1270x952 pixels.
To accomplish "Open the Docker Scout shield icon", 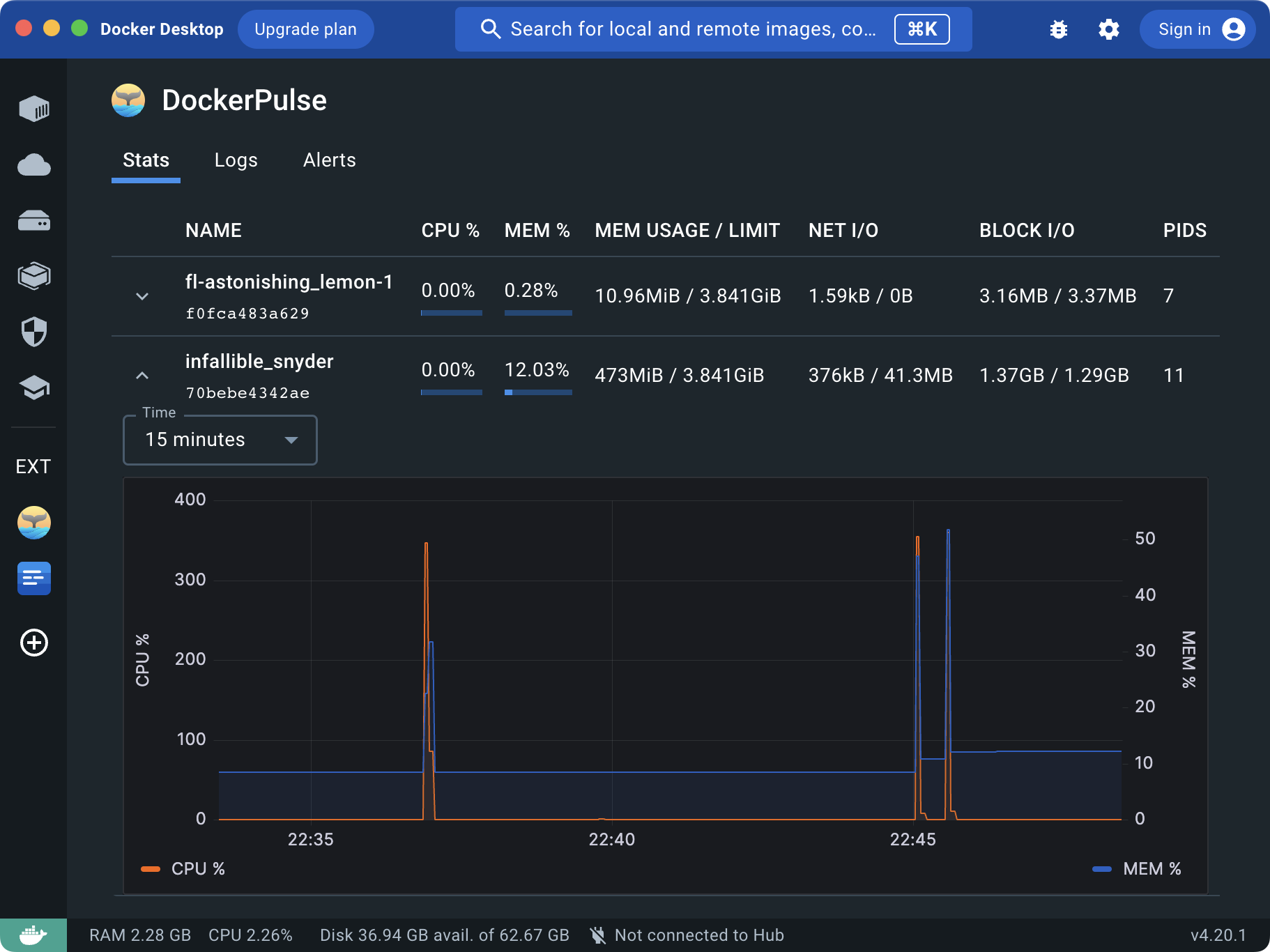I will coord(34,332).
